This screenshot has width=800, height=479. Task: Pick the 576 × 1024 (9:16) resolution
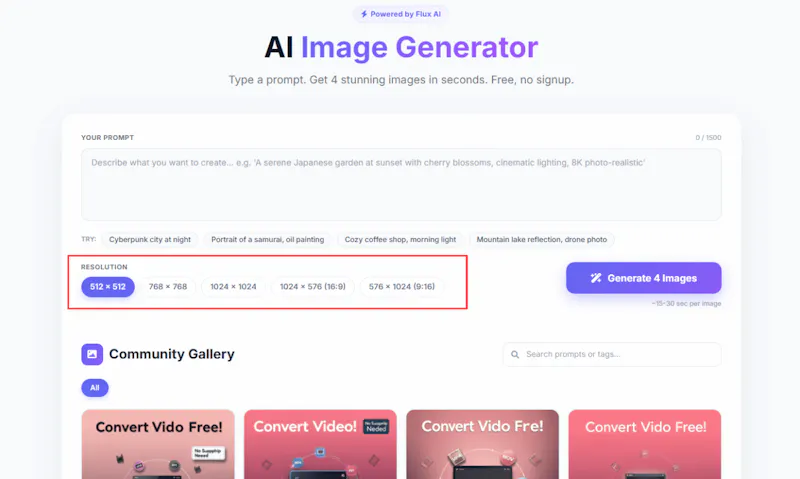point(402,287)
